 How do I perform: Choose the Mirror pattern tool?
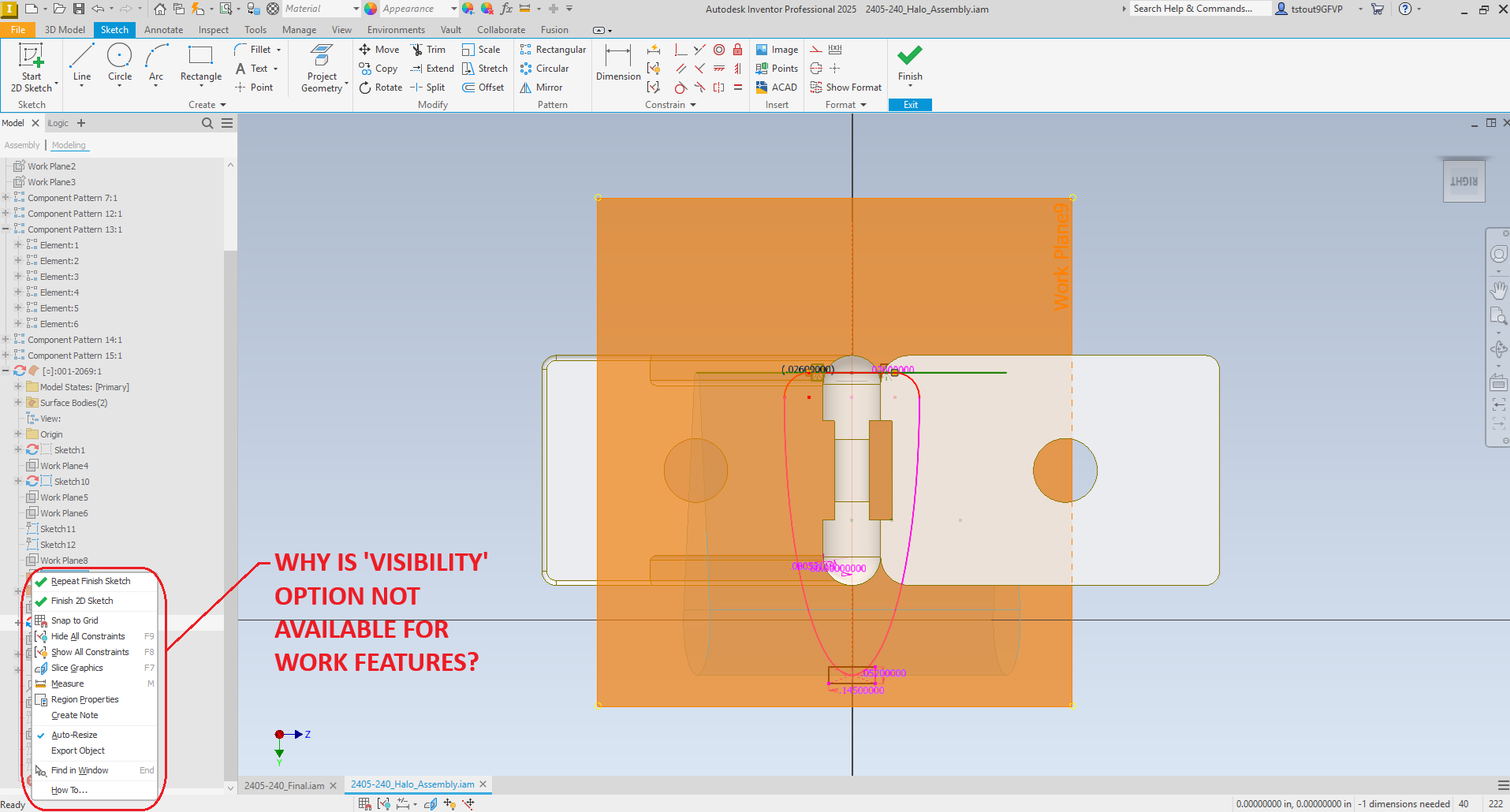(541, 88)
